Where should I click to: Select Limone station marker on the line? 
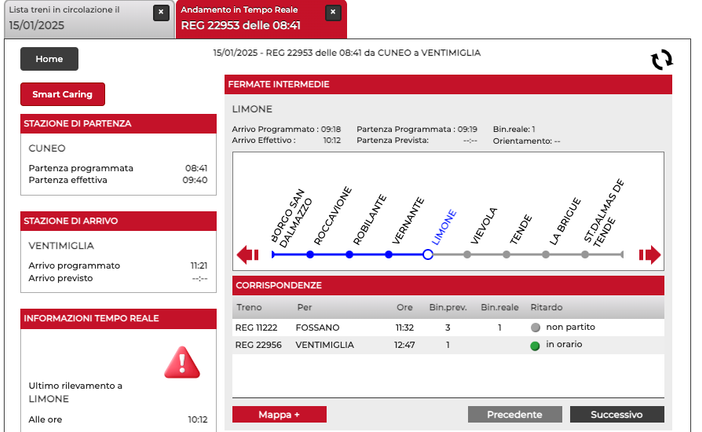coord(428,255)
